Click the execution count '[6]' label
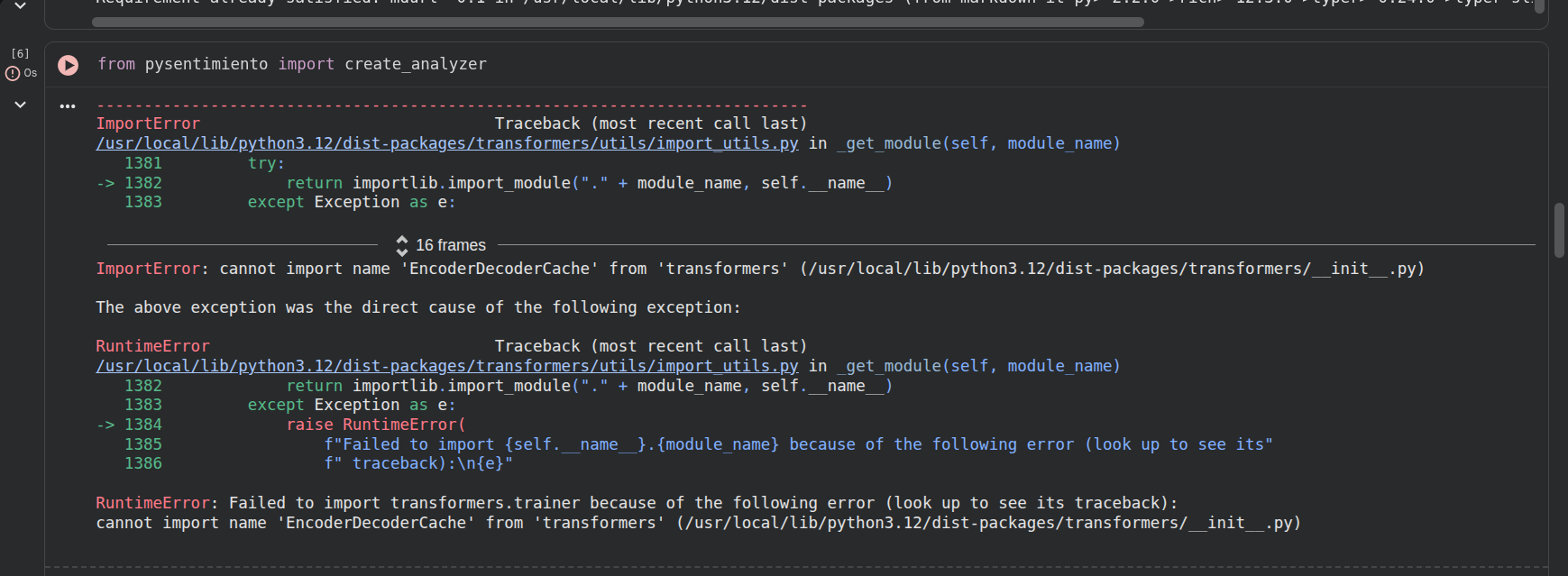Screen dimensions: 1568x576 [x=20, y=54]
